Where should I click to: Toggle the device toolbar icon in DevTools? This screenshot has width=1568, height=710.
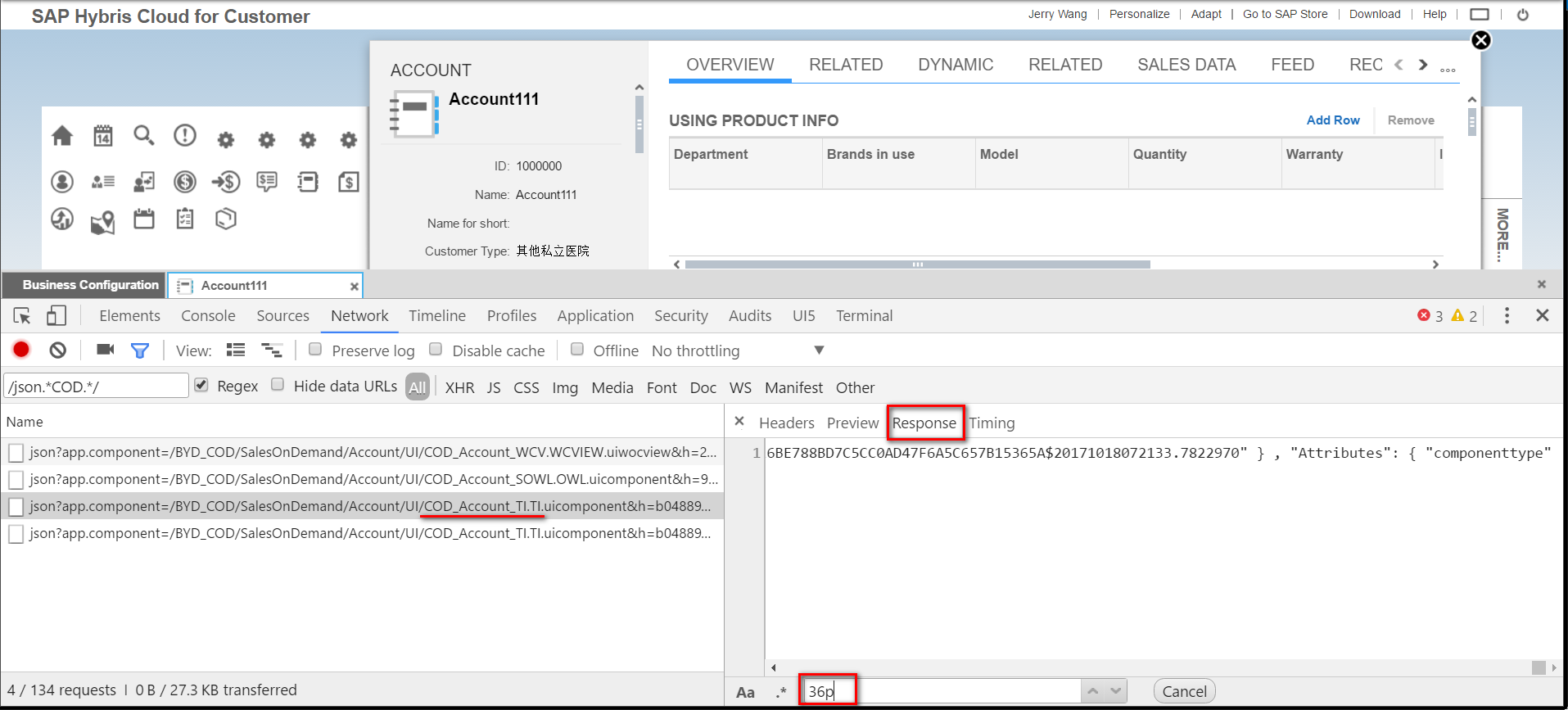56,315
